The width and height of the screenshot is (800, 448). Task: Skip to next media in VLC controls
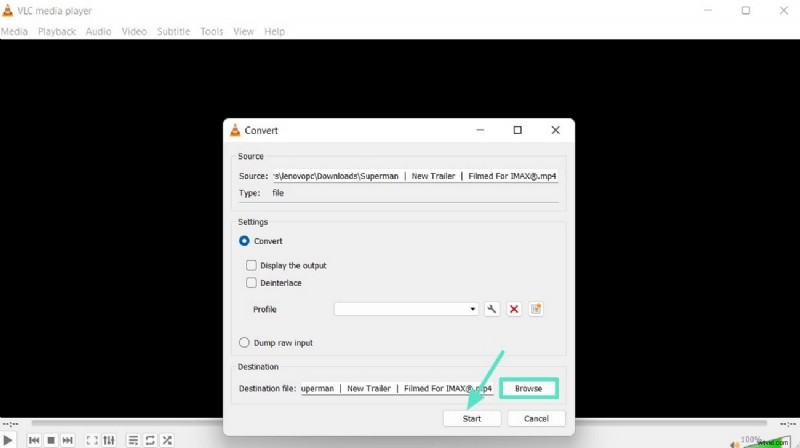pyautogui.click(x=67, y=440)
